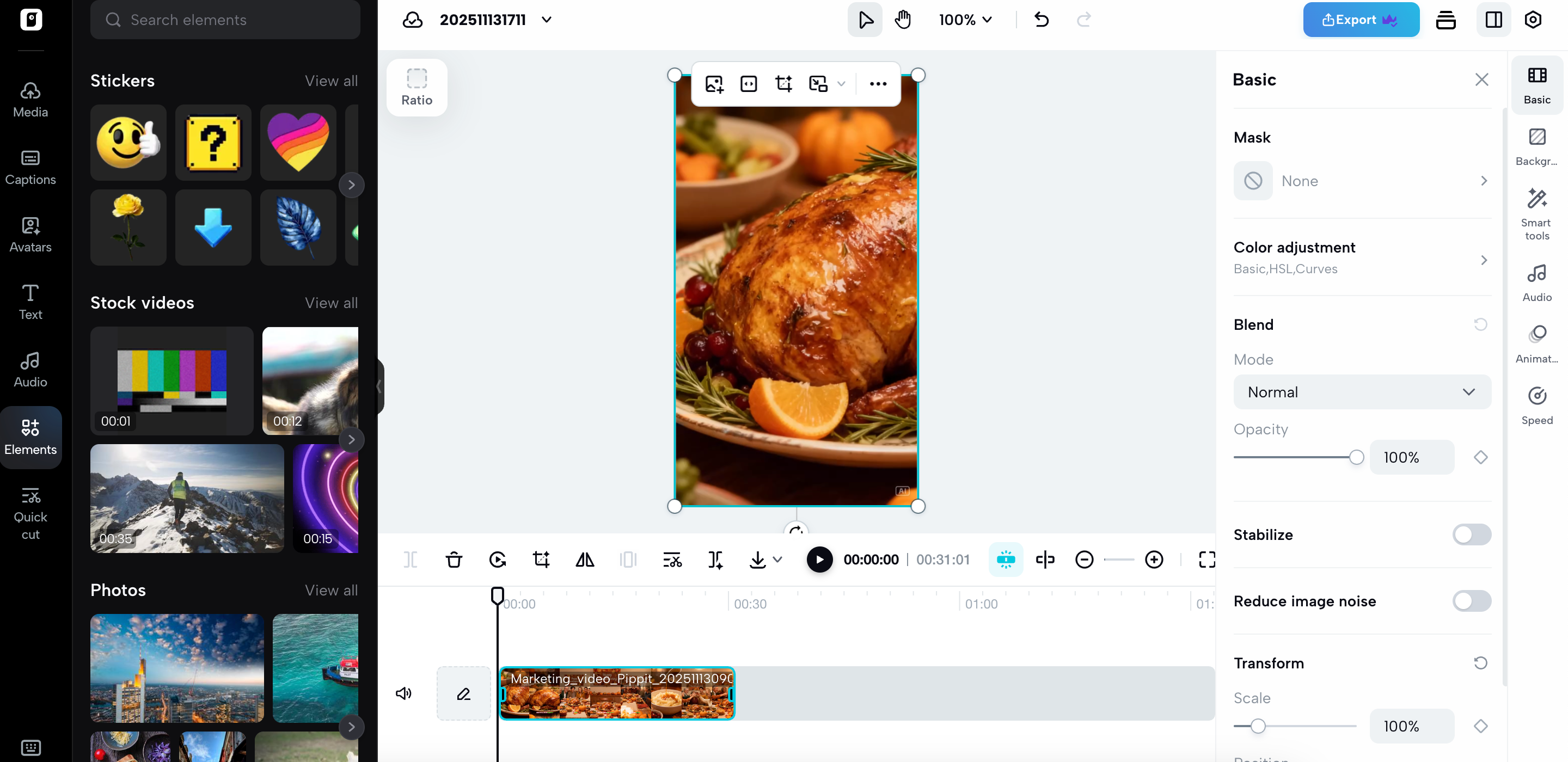This screenshot has height=762, width=1568.
Task: Open the Blend Mode Normal dropdown
Action: pos(1362,392)
